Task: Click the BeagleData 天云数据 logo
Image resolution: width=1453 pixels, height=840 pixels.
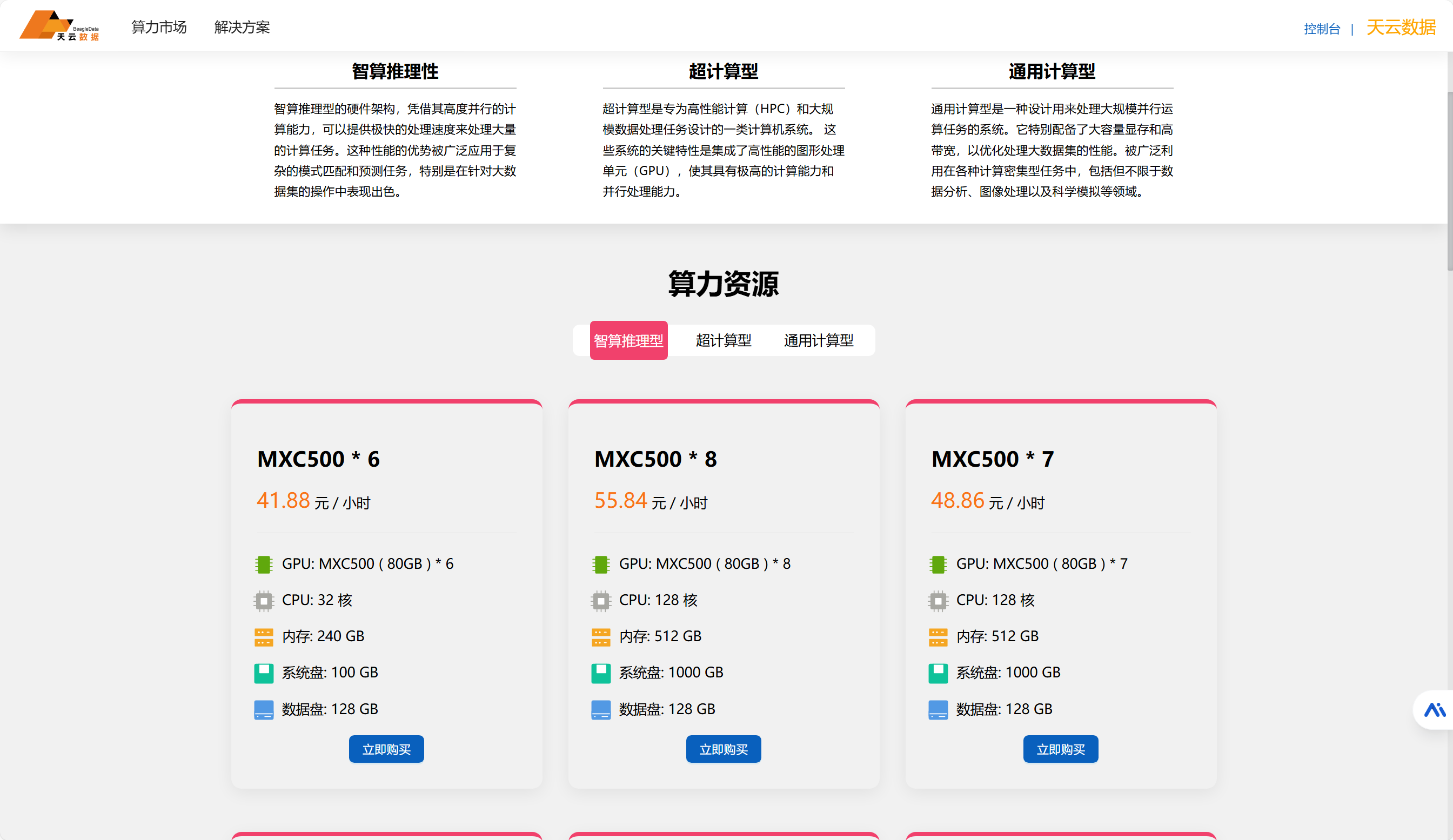Action: click(x=59, y=26)
